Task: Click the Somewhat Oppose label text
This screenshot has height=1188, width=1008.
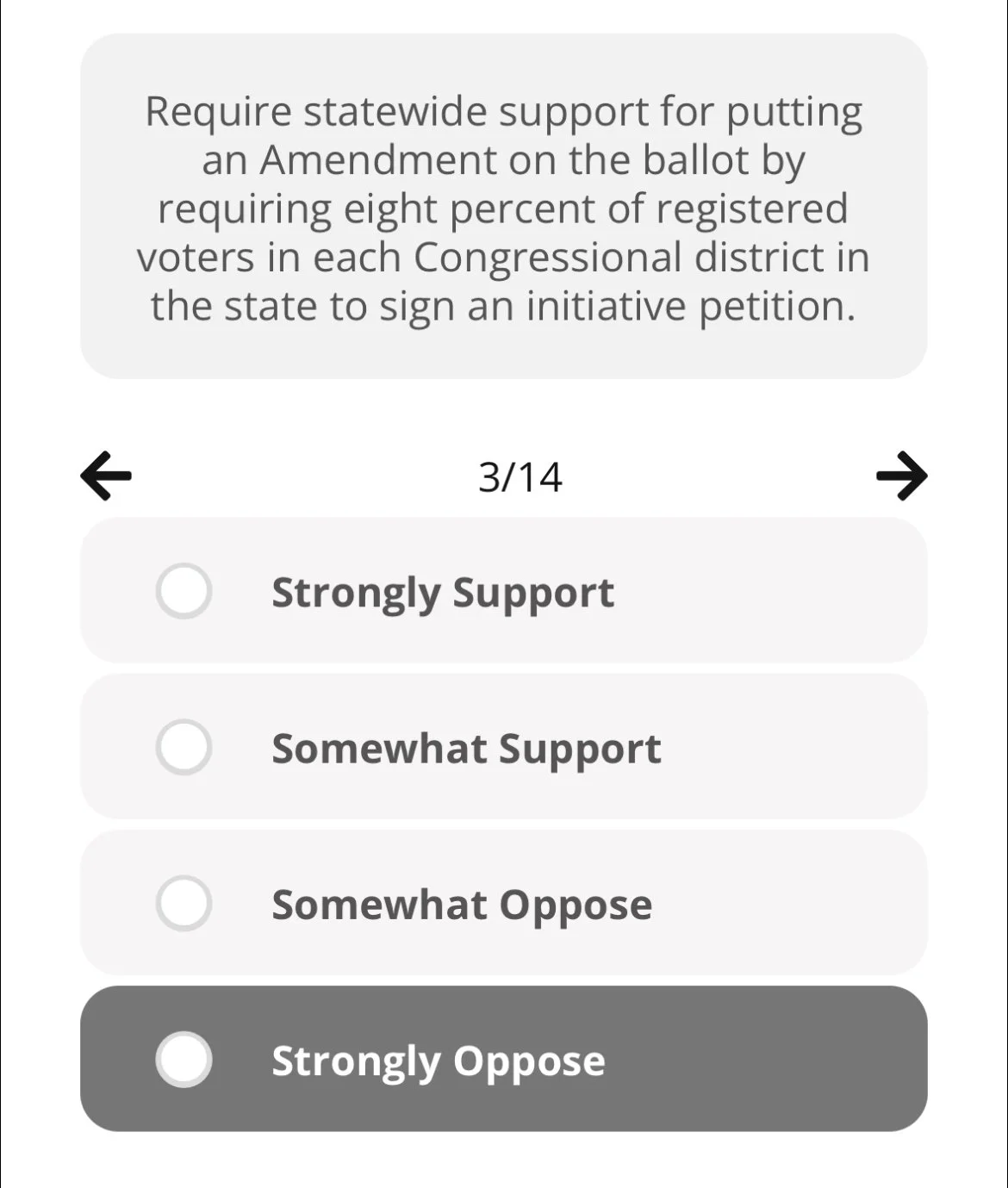Action: [x=462, y=905]
